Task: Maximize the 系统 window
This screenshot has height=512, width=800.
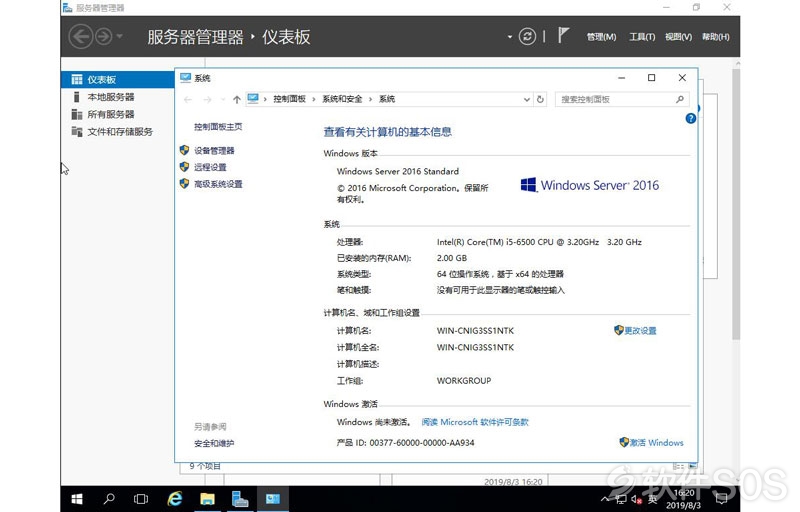Action: click(x=651, y=78)
